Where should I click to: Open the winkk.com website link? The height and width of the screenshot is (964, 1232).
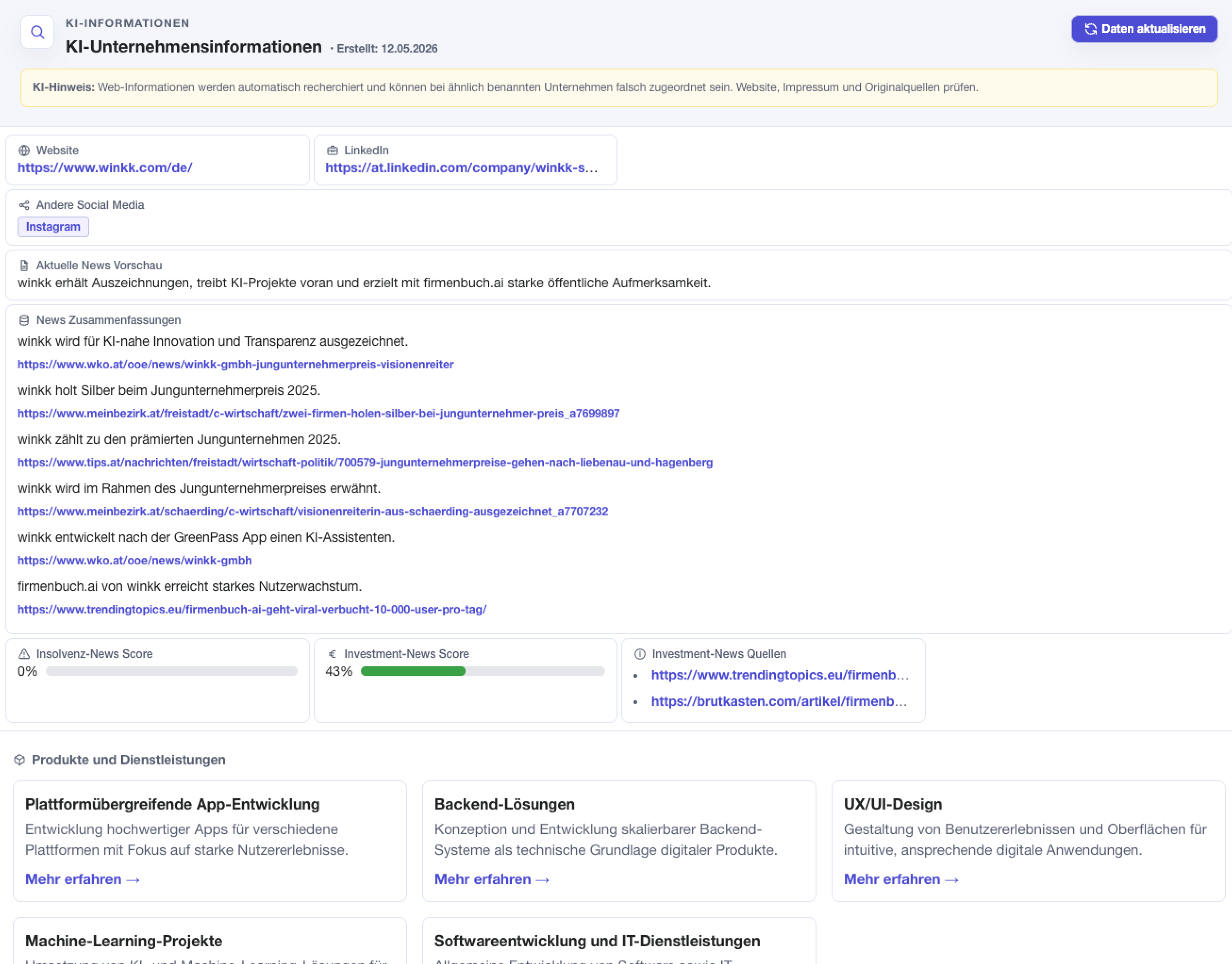[105, 168]
